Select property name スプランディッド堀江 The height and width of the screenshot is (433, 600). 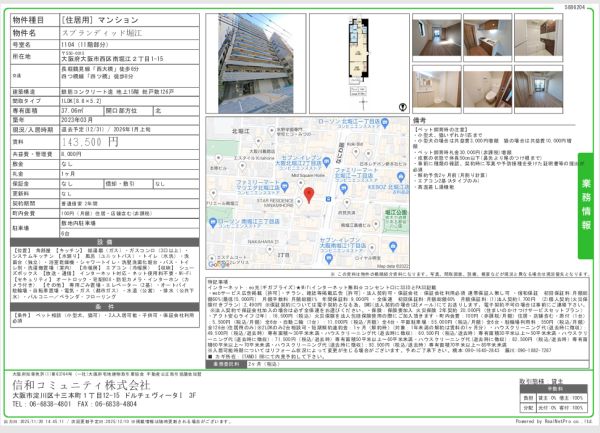[102, 33]
